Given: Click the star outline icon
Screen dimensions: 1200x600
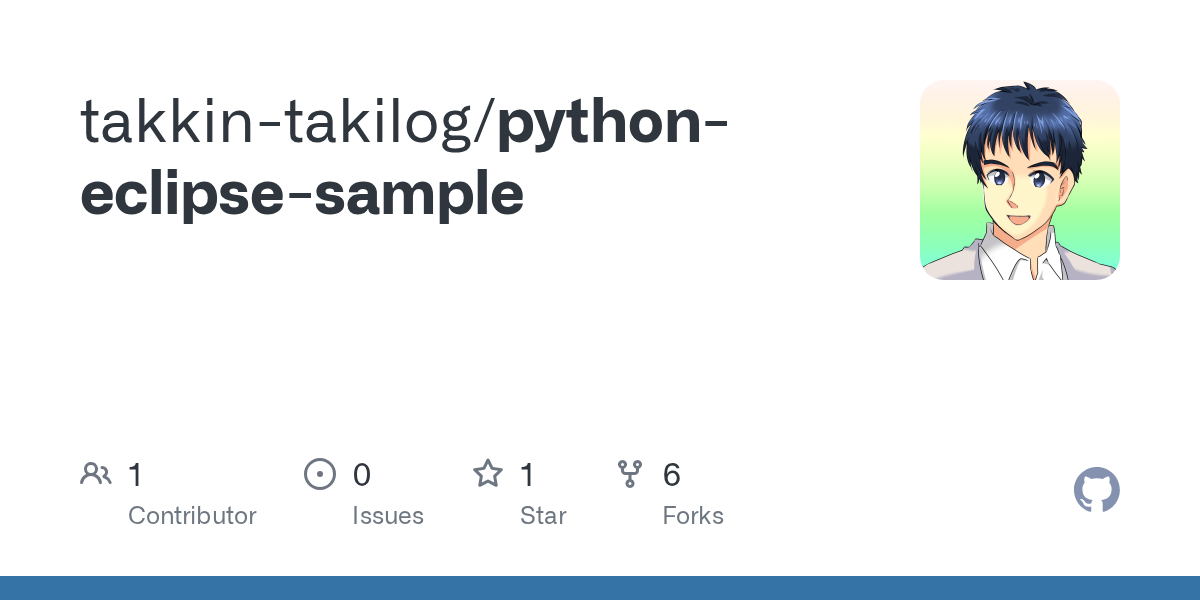Looking at the screenshot, I should click(488, 474).
